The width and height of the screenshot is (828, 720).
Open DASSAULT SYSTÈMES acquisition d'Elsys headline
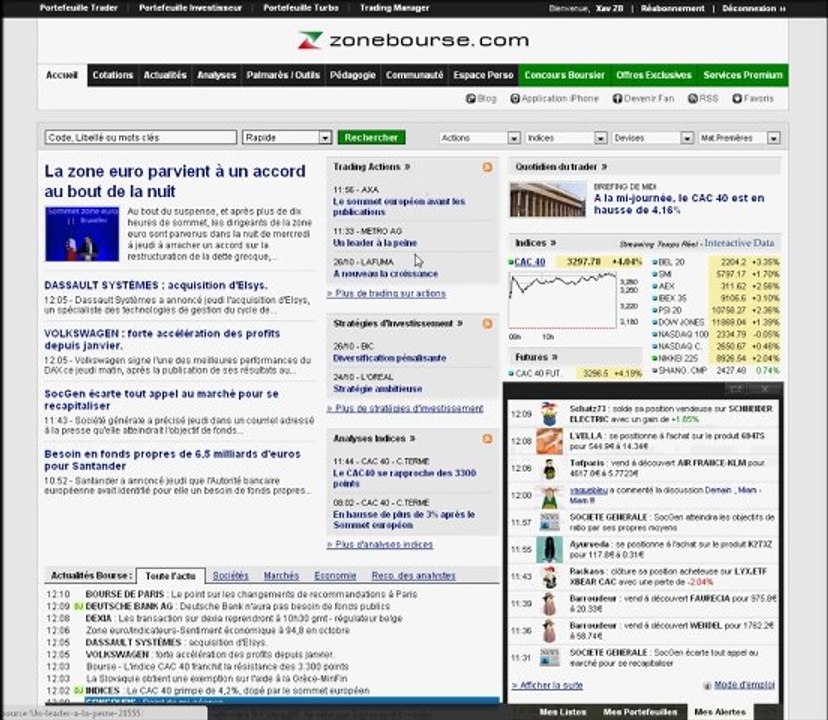point(156,285)
